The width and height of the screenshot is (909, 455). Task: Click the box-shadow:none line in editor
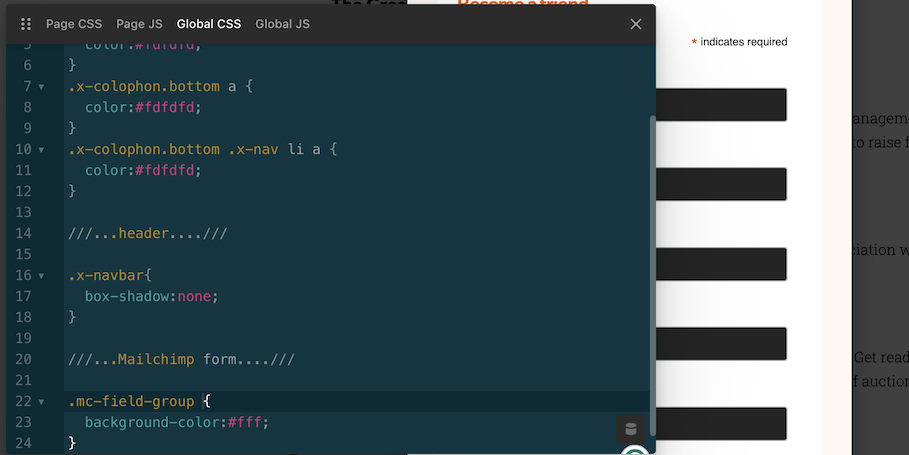click(x=150, y=296)
